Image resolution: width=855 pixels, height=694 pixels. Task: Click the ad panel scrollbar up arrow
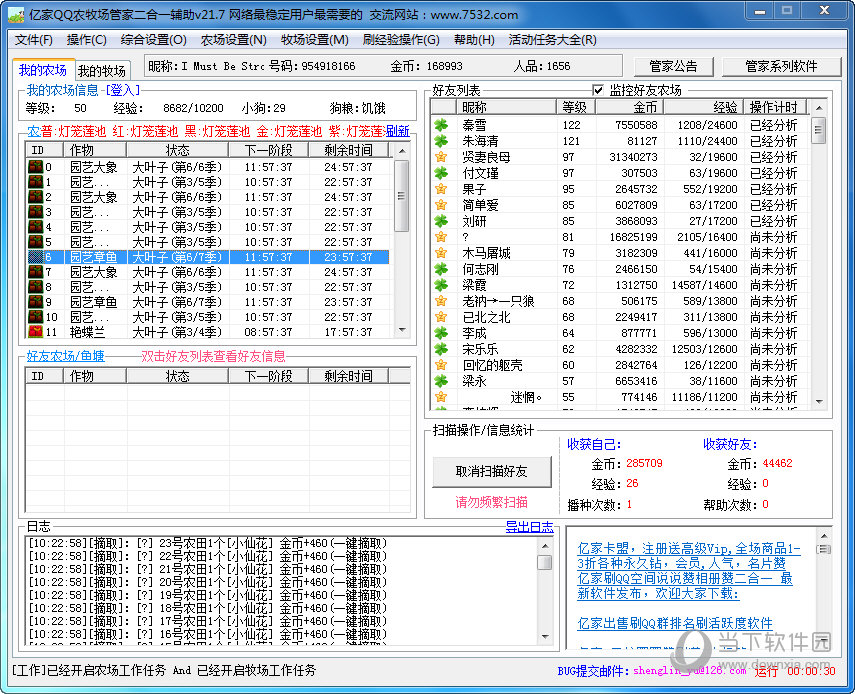pos(823,536)
